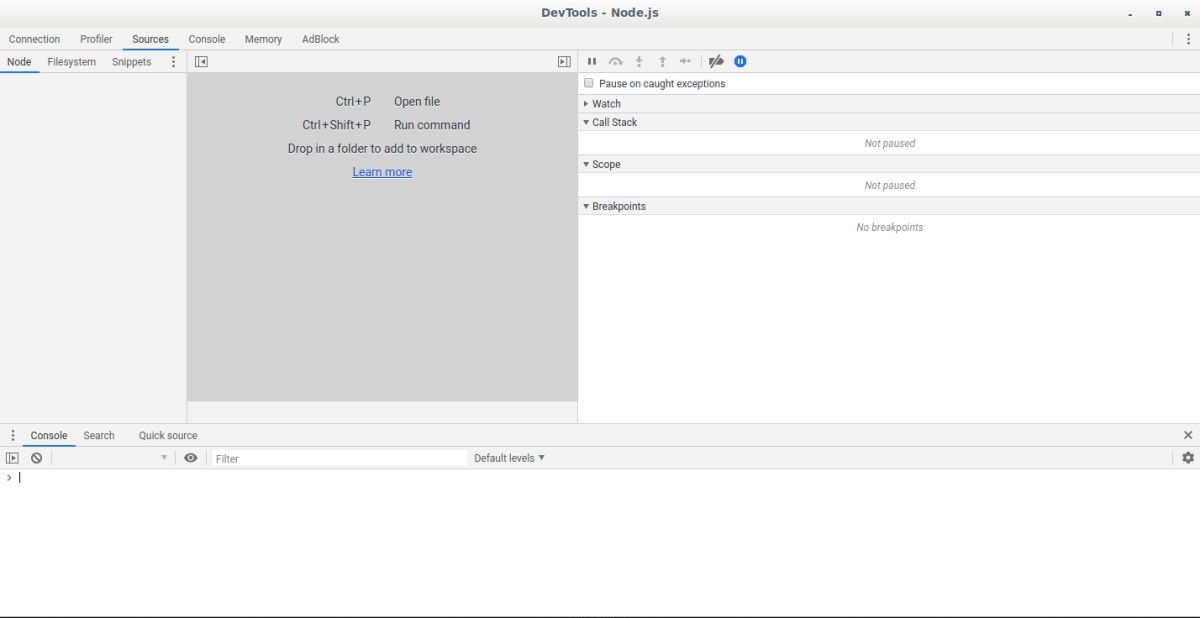This screenshot has width=1200, height=618.
Task: Hide the debugger pane icon
Action: click(564, 61)
